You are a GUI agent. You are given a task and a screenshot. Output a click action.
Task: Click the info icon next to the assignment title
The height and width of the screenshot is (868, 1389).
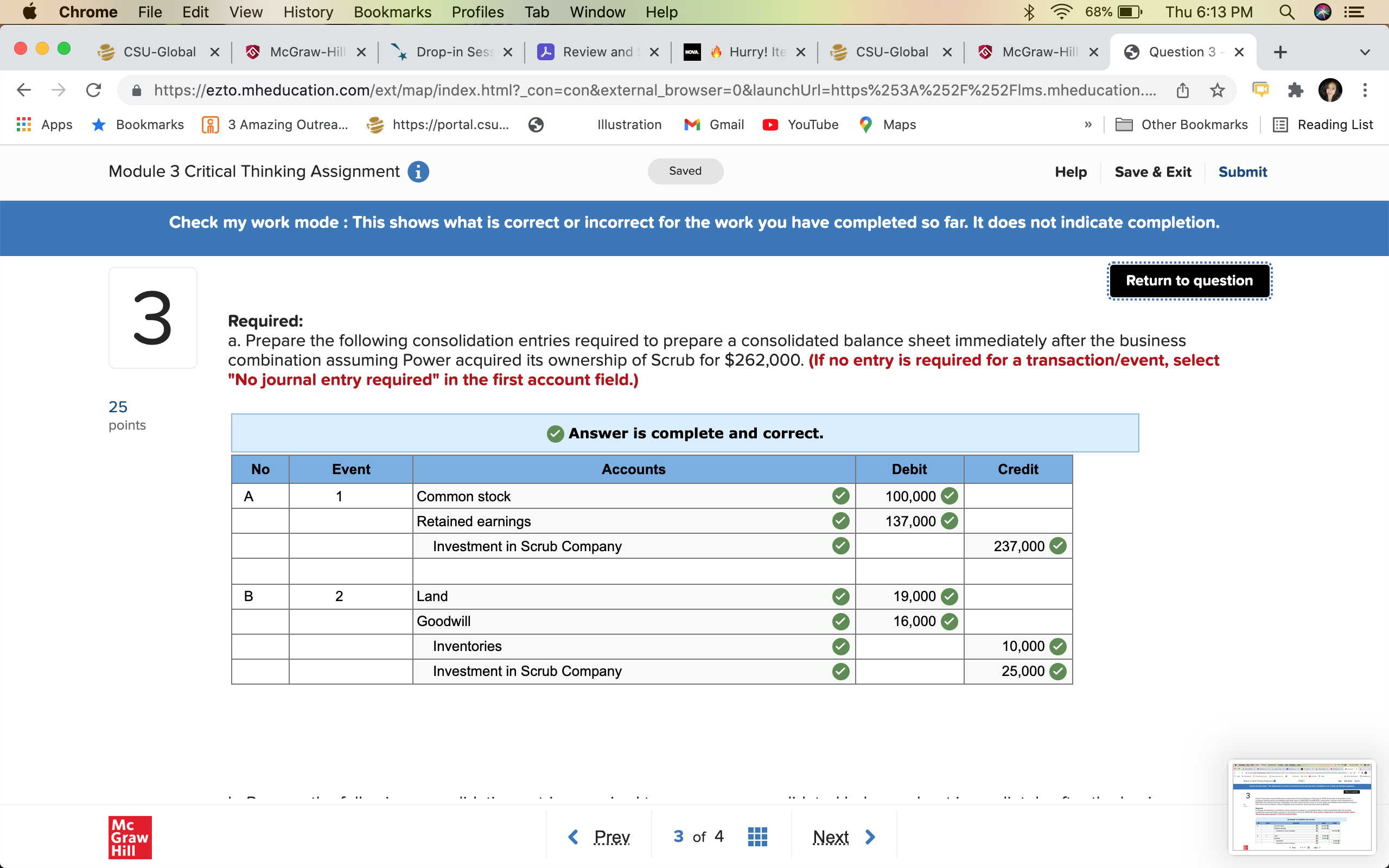(x=418, y=171)
